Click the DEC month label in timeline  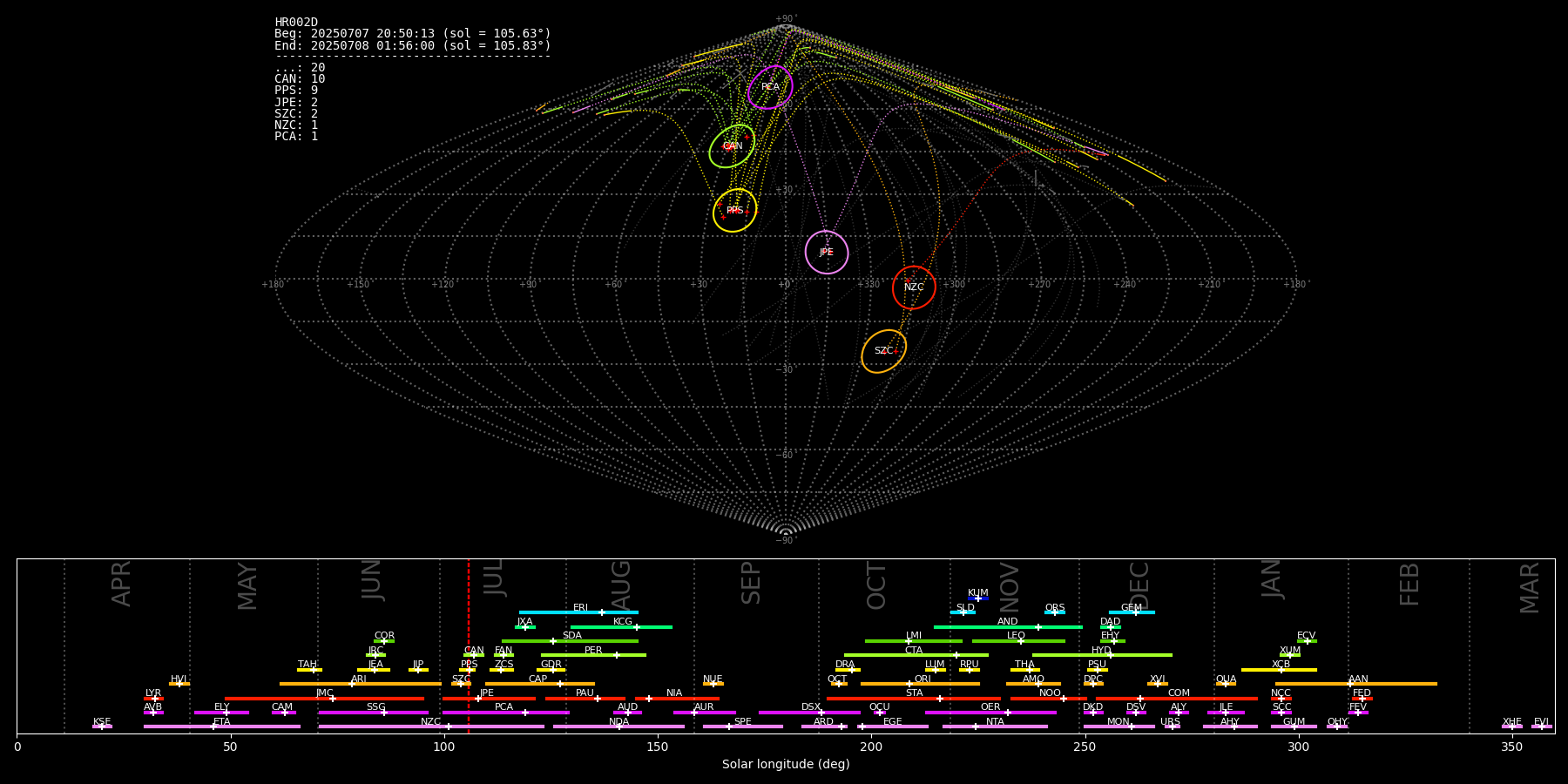[1139, 585]
